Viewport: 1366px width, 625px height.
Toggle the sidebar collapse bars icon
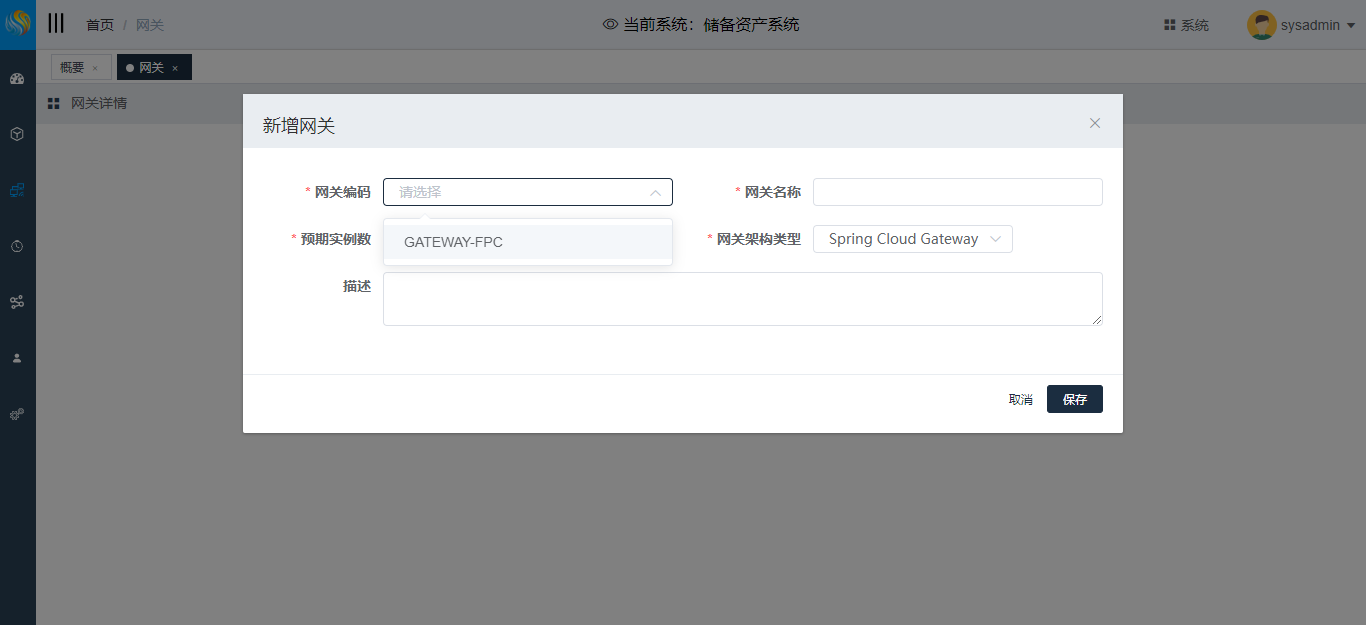pyautogui.click(x=56, y=24)
